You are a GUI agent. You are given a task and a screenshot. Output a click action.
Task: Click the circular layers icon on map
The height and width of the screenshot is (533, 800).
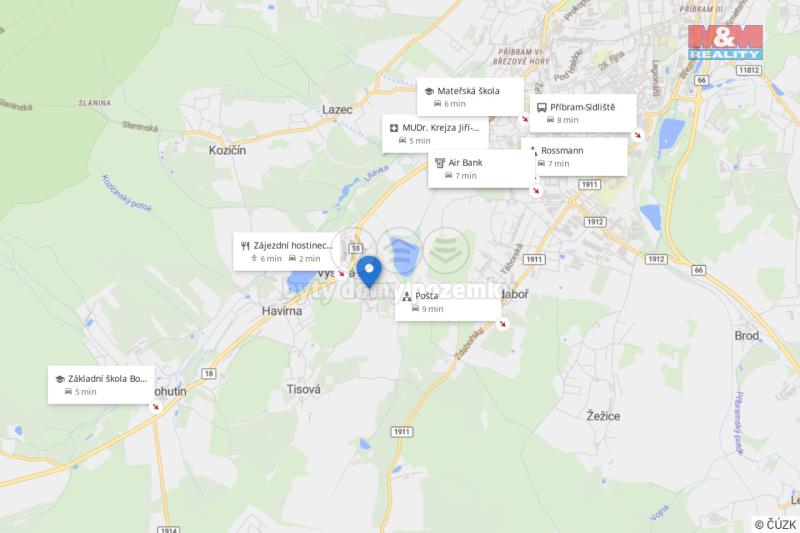(x=446, y=250)
